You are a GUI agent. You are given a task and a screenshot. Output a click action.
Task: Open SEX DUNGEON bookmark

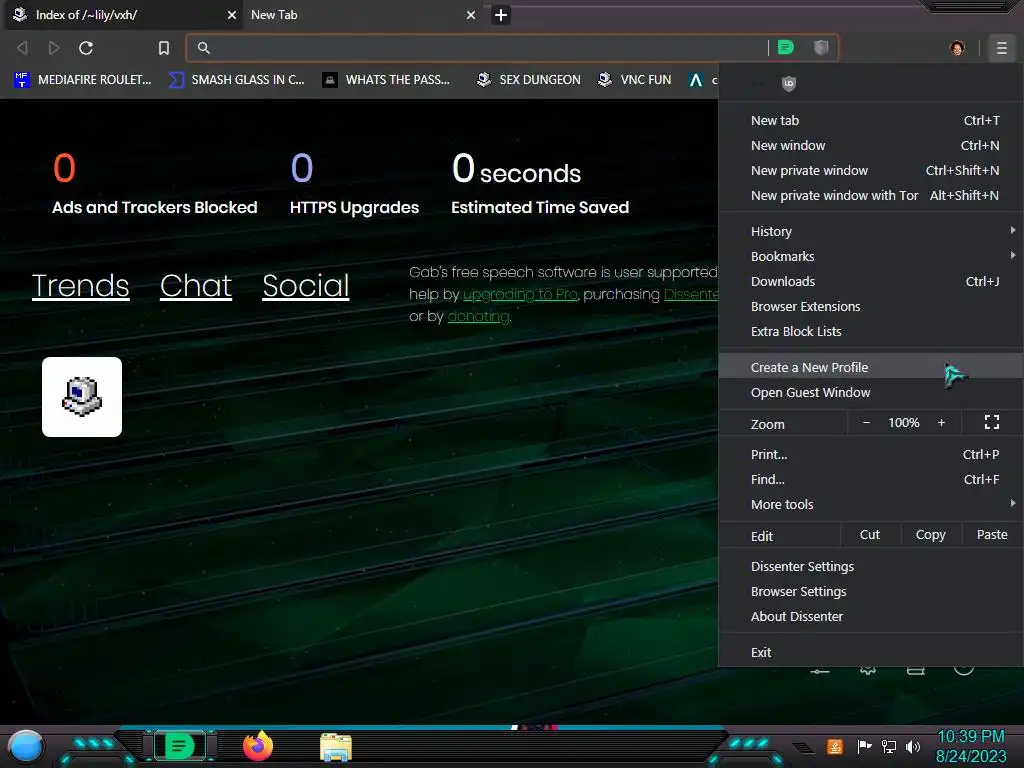[x=528, y=80]
